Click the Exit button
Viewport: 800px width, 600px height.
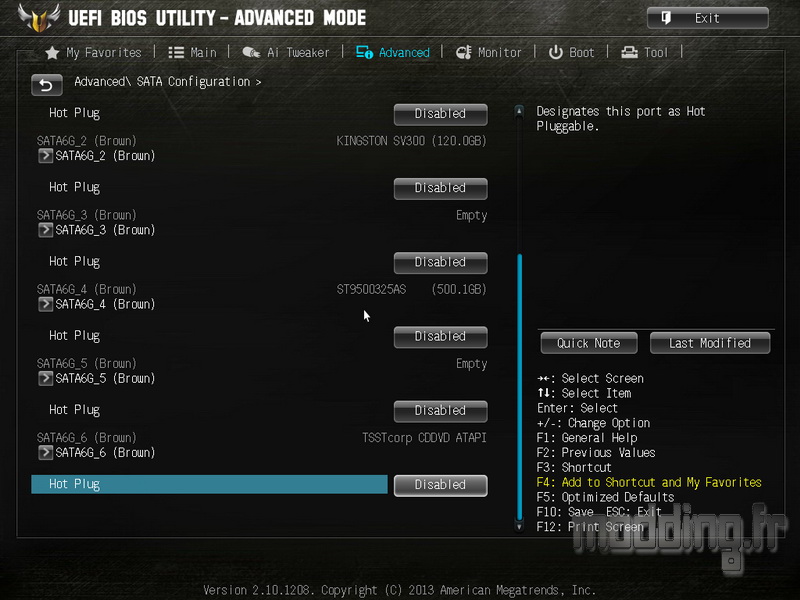tap(708, 18)
